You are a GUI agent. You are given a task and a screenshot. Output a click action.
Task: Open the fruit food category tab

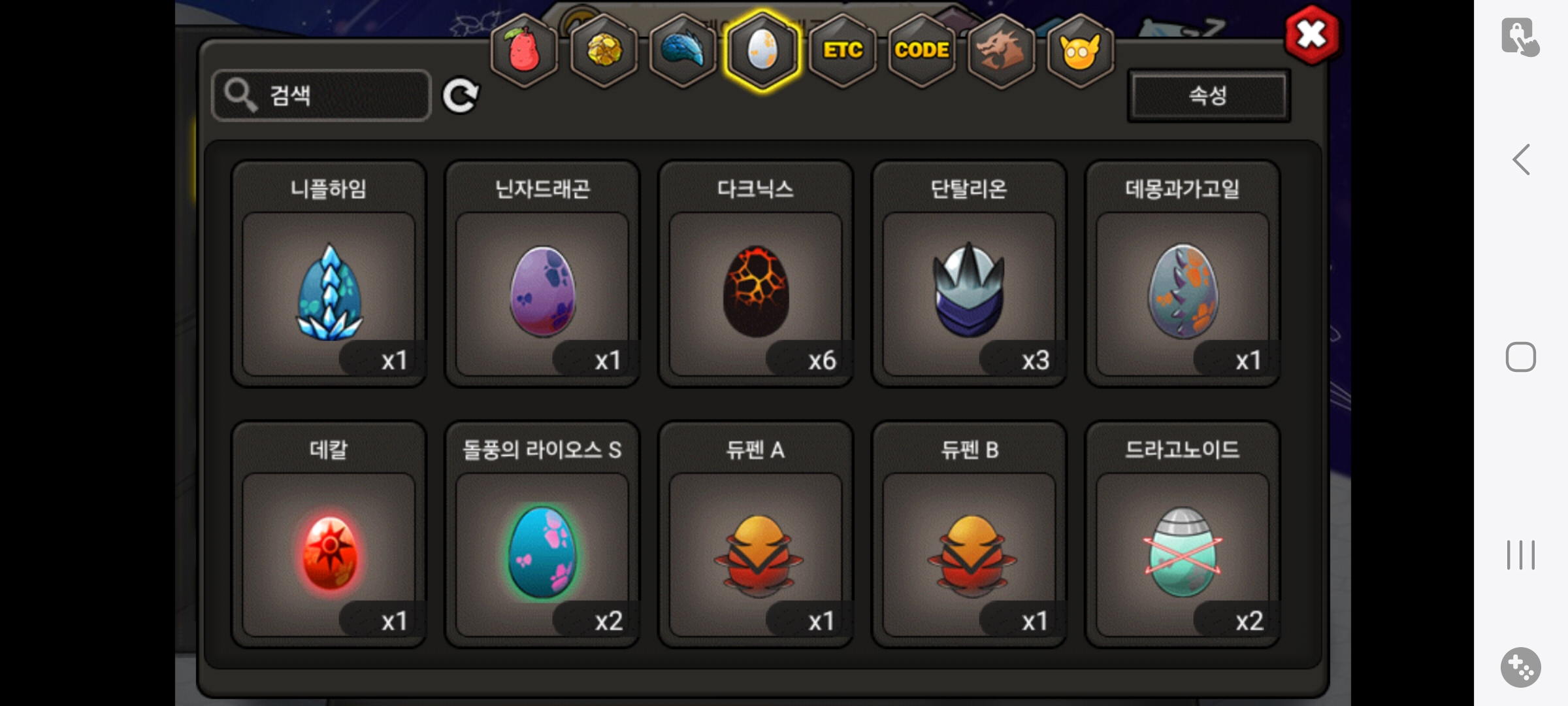524,50
